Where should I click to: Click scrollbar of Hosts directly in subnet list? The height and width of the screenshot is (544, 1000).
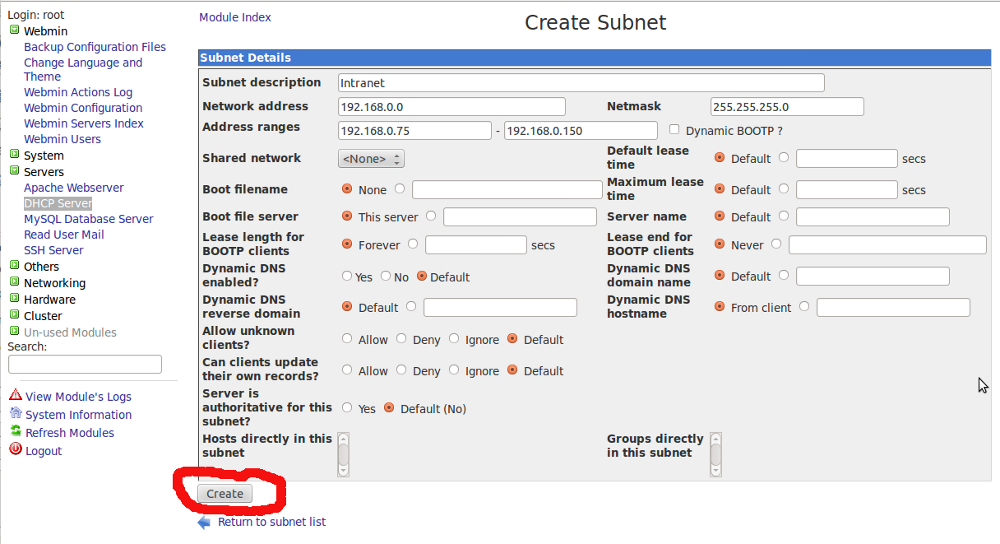pos(343,453)
